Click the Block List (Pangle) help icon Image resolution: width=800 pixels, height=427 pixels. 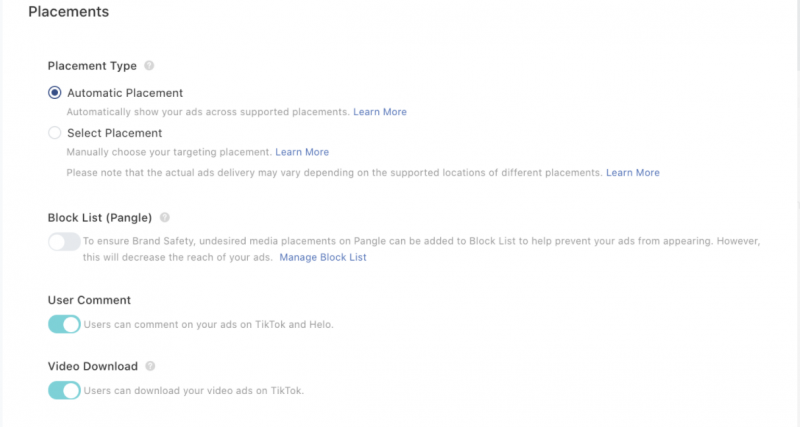point(164,217)
